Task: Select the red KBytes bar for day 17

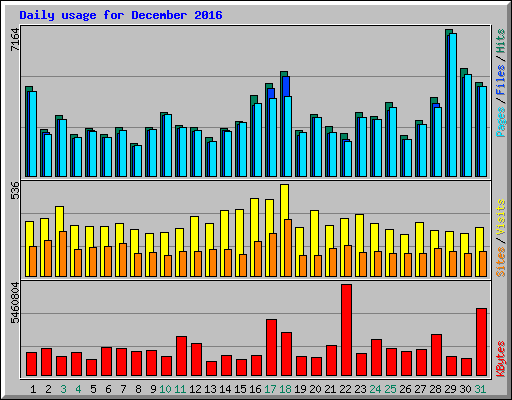Action: click(x=271, y=348)
